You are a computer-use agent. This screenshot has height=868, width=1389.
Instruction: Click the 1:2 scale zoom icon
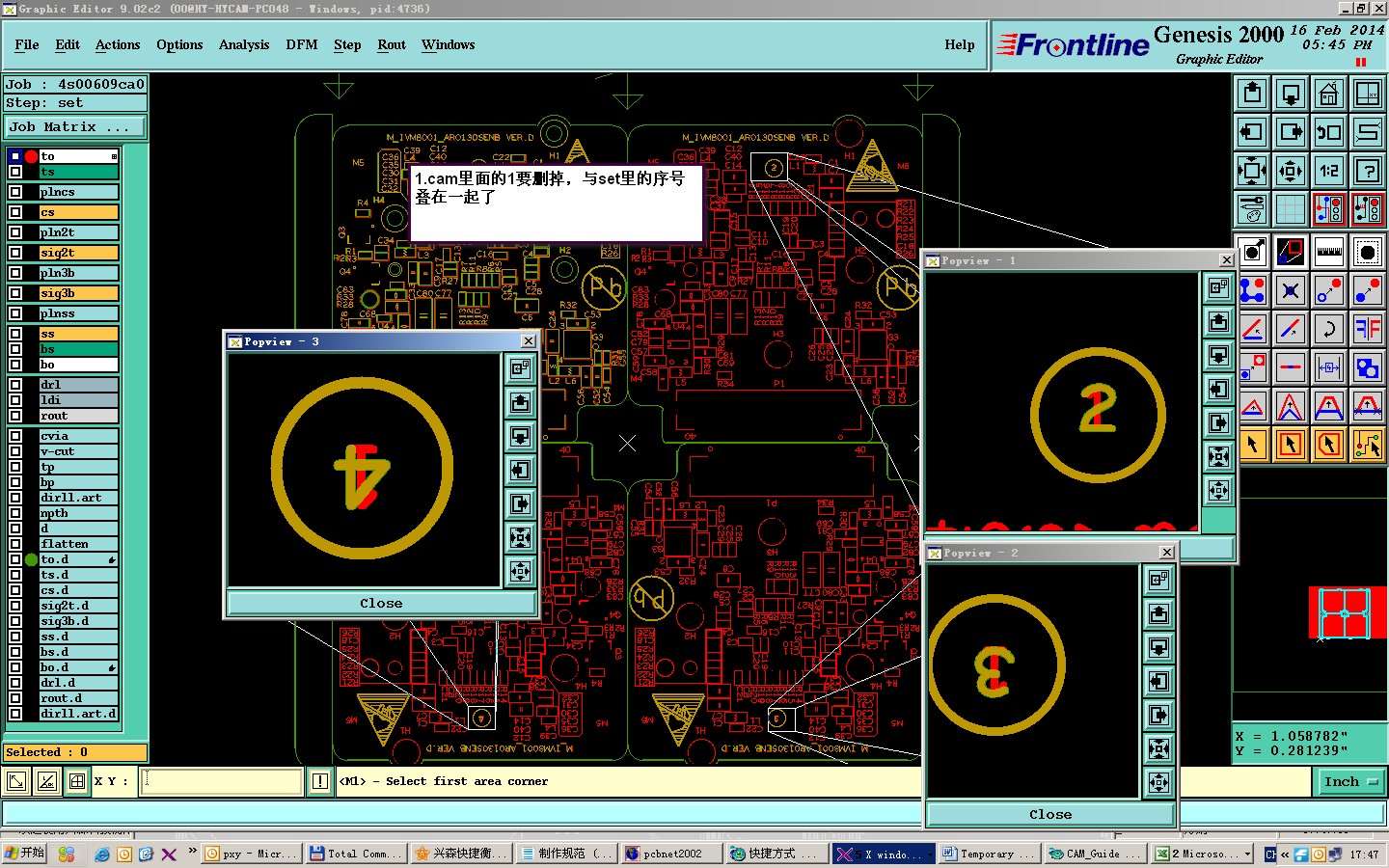1329,171
